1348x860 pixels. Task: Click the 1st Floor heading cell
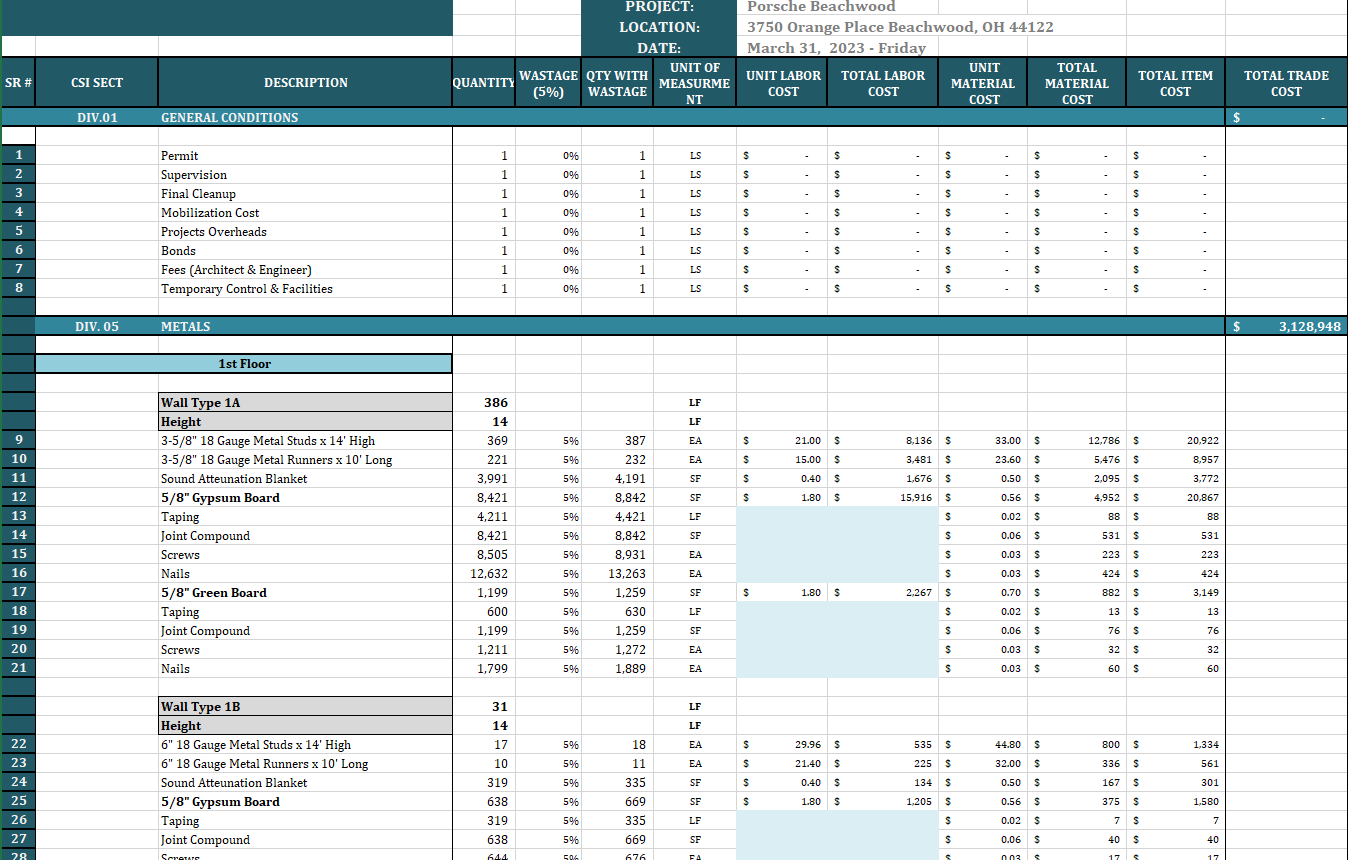click(244, 364)
